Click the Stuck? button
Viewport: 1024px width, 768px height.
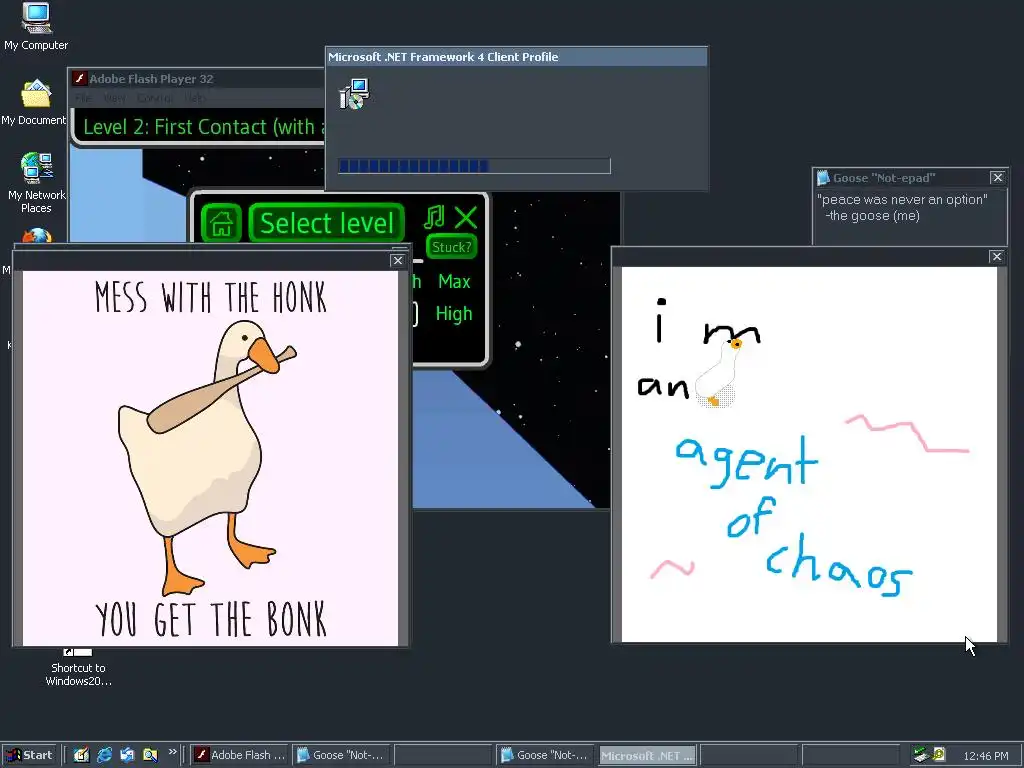451,247
